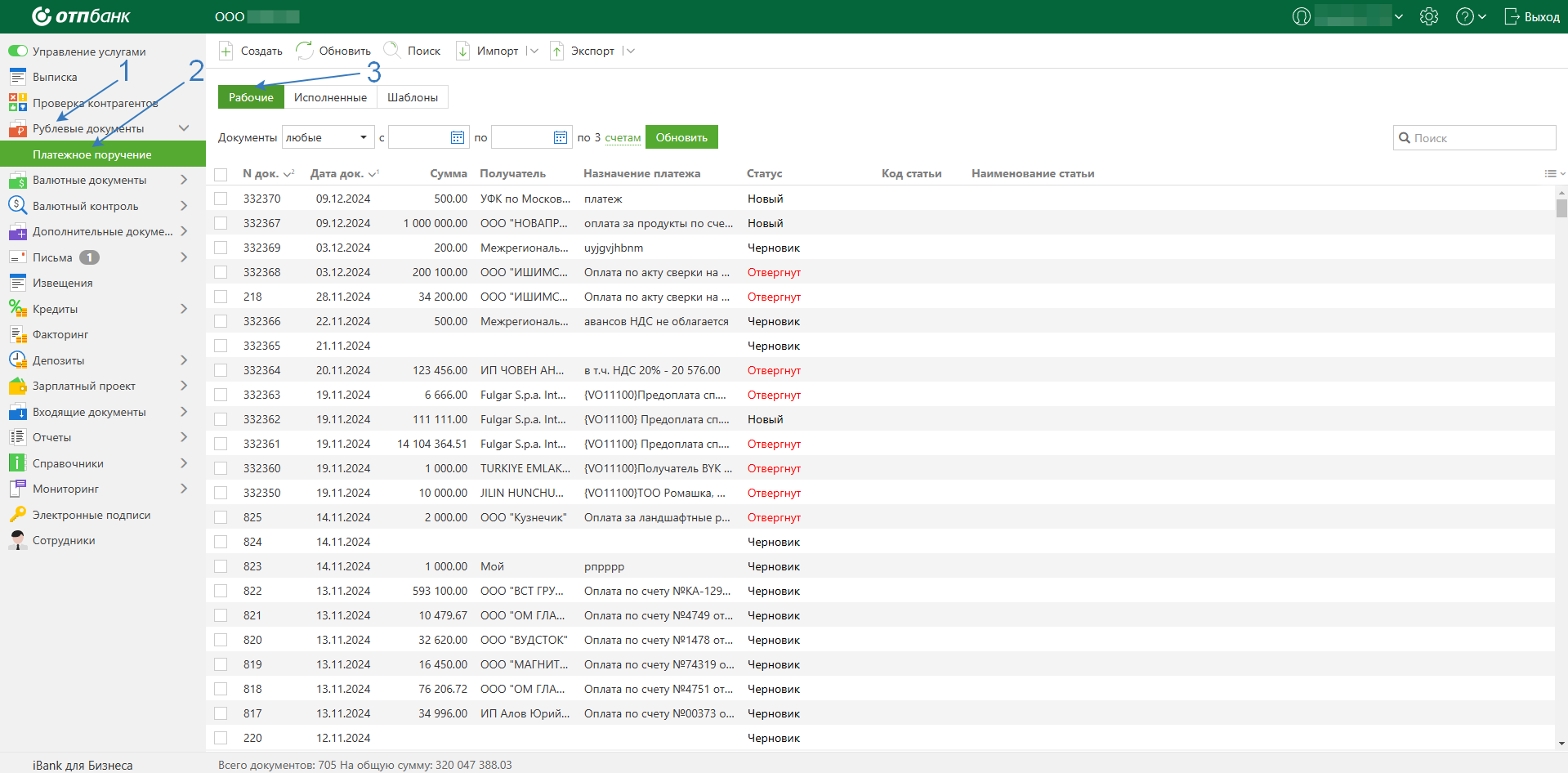Expand the Валютные документы section
This screenshot has height=773, width=1568.
coord(184,180)
